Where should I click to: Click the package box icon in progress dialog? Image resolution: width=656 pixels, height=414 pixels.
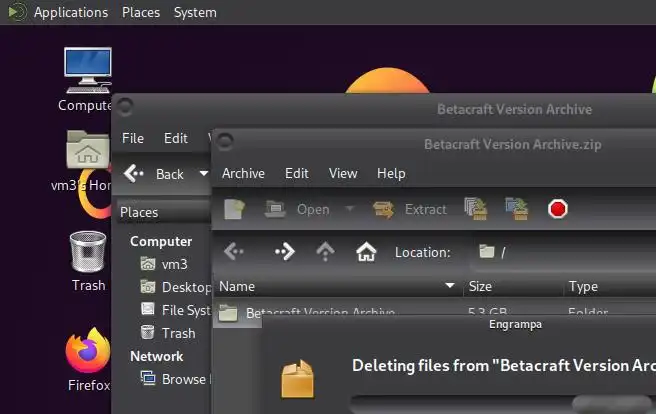click(x=297, y=379)
